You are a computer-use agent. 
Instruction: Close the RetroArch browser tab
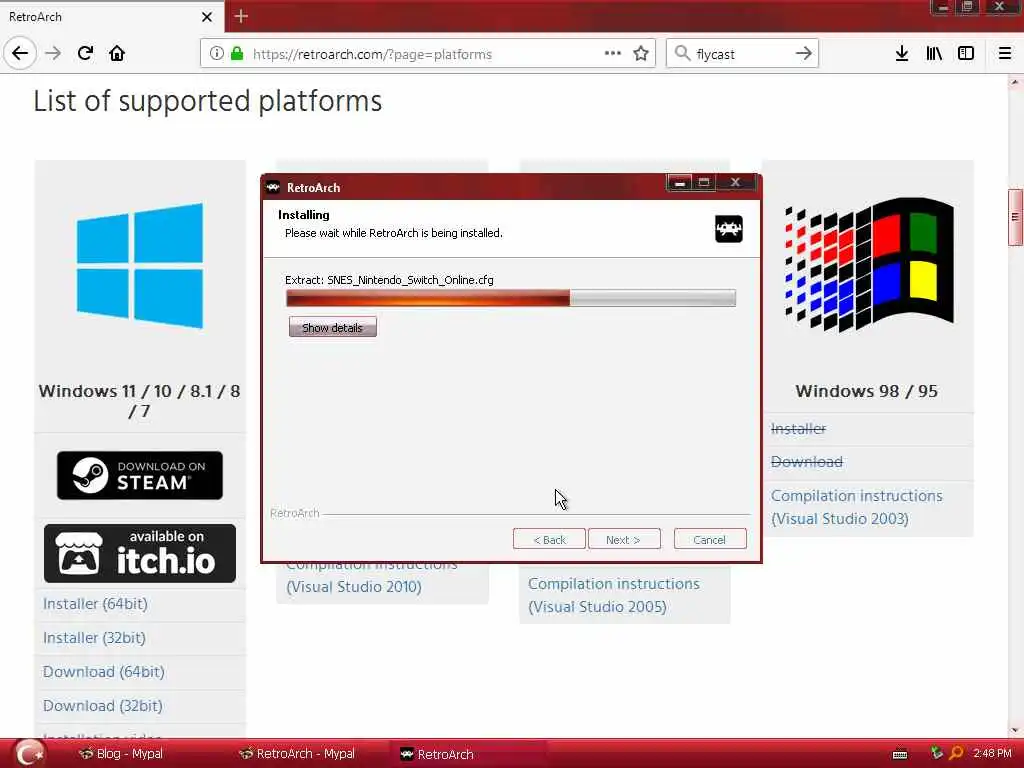pos(207,17)
